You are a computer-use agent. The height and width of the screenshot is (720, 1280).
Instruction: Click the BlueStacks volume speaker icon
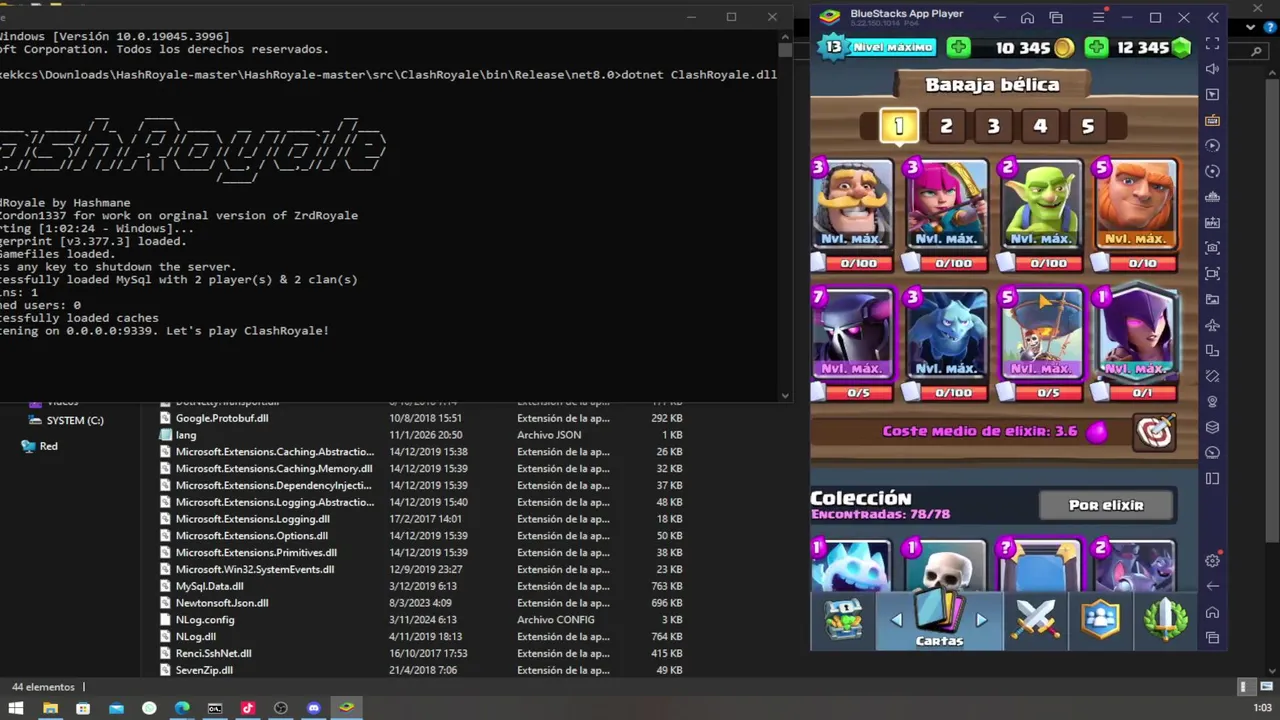(x=1212, y=69)
